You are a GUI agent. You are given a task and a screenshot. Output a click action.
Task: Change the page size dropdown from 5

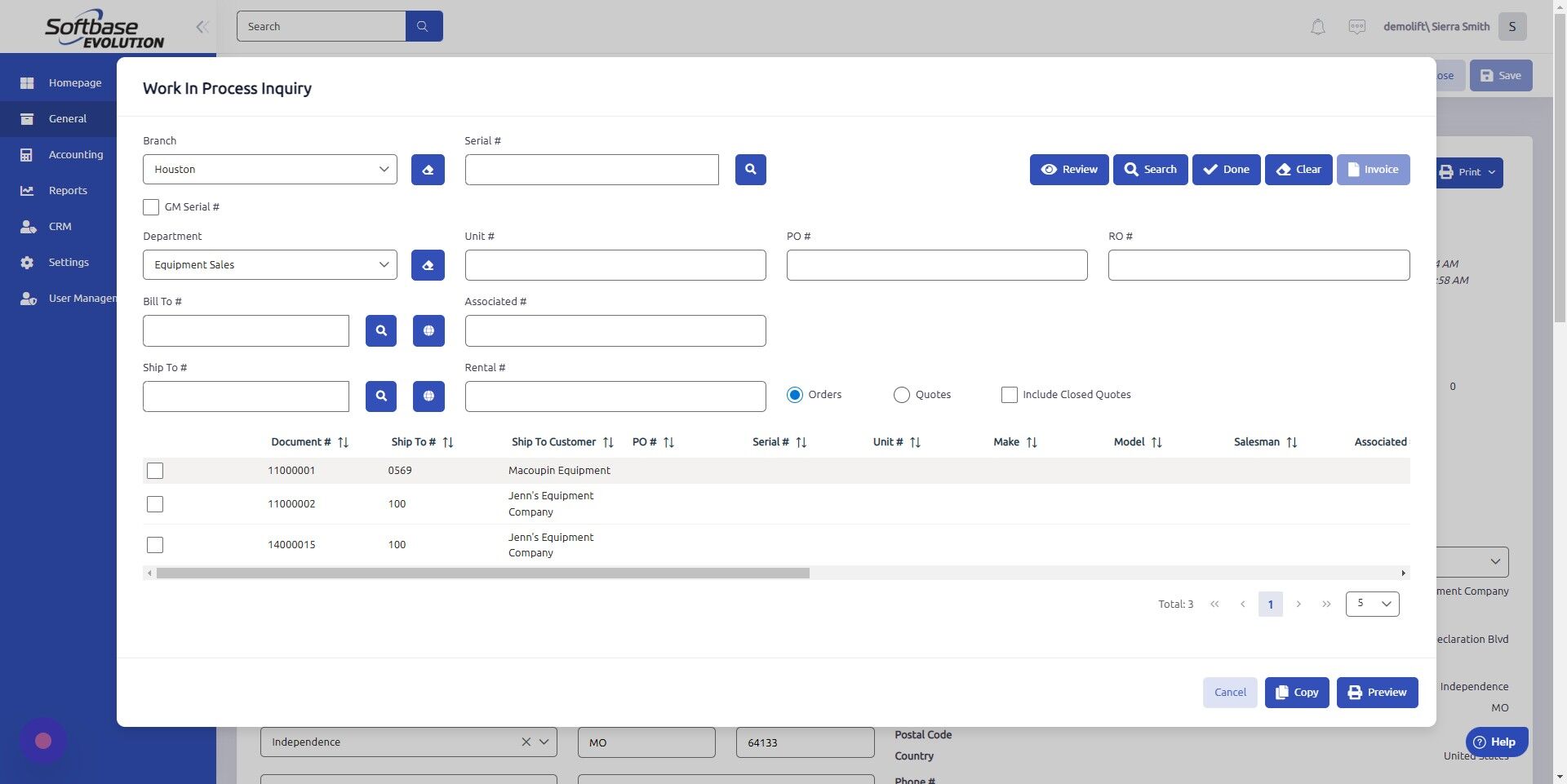point(1371,604)
